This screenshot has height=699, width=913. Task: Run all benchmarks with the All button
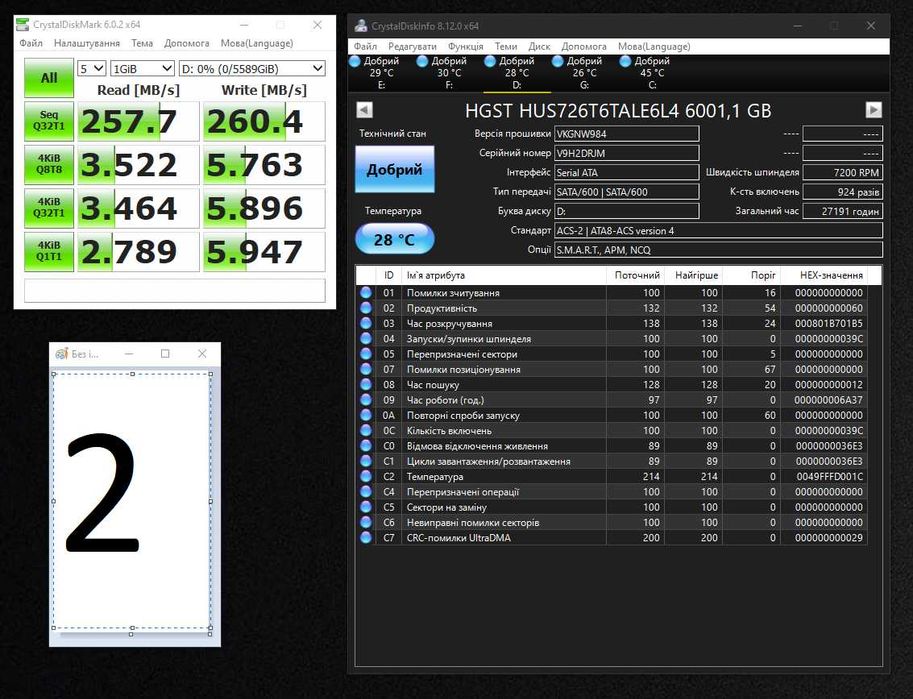pyautogui.click(x=49, y=77)
